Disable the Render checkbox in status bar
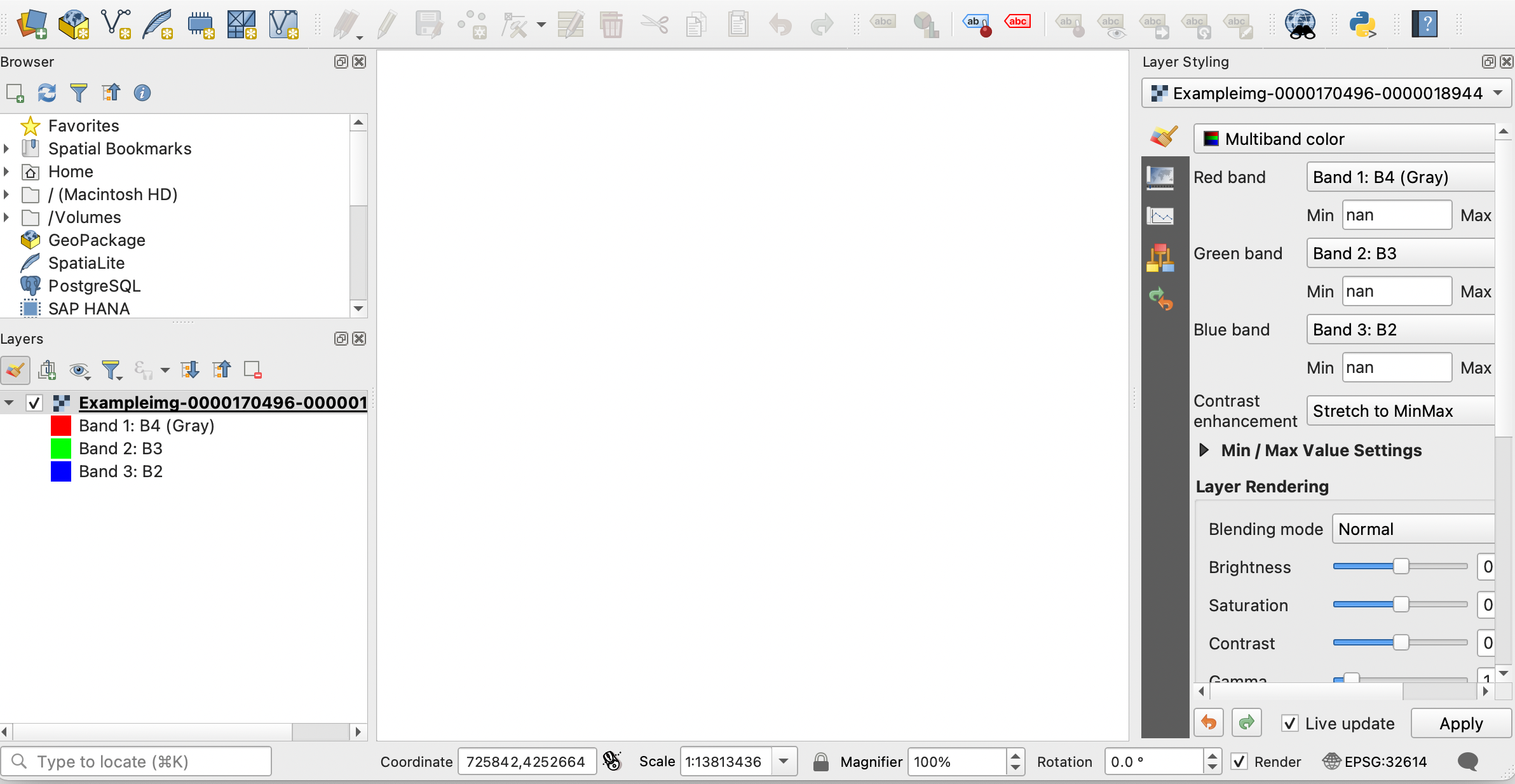The width and height of the screenshot is (1515, 784). click(1239, 761)
